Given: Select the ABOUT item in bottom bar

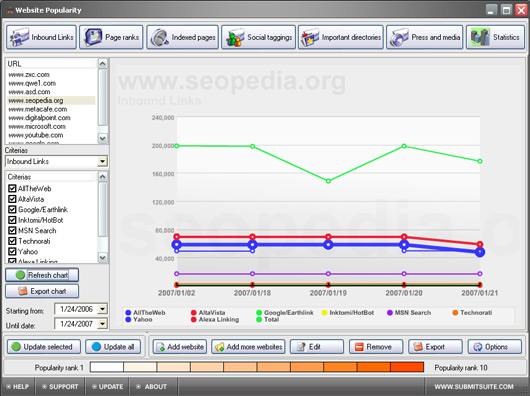Looking at the screenshot, I should (x=152, y=387).
